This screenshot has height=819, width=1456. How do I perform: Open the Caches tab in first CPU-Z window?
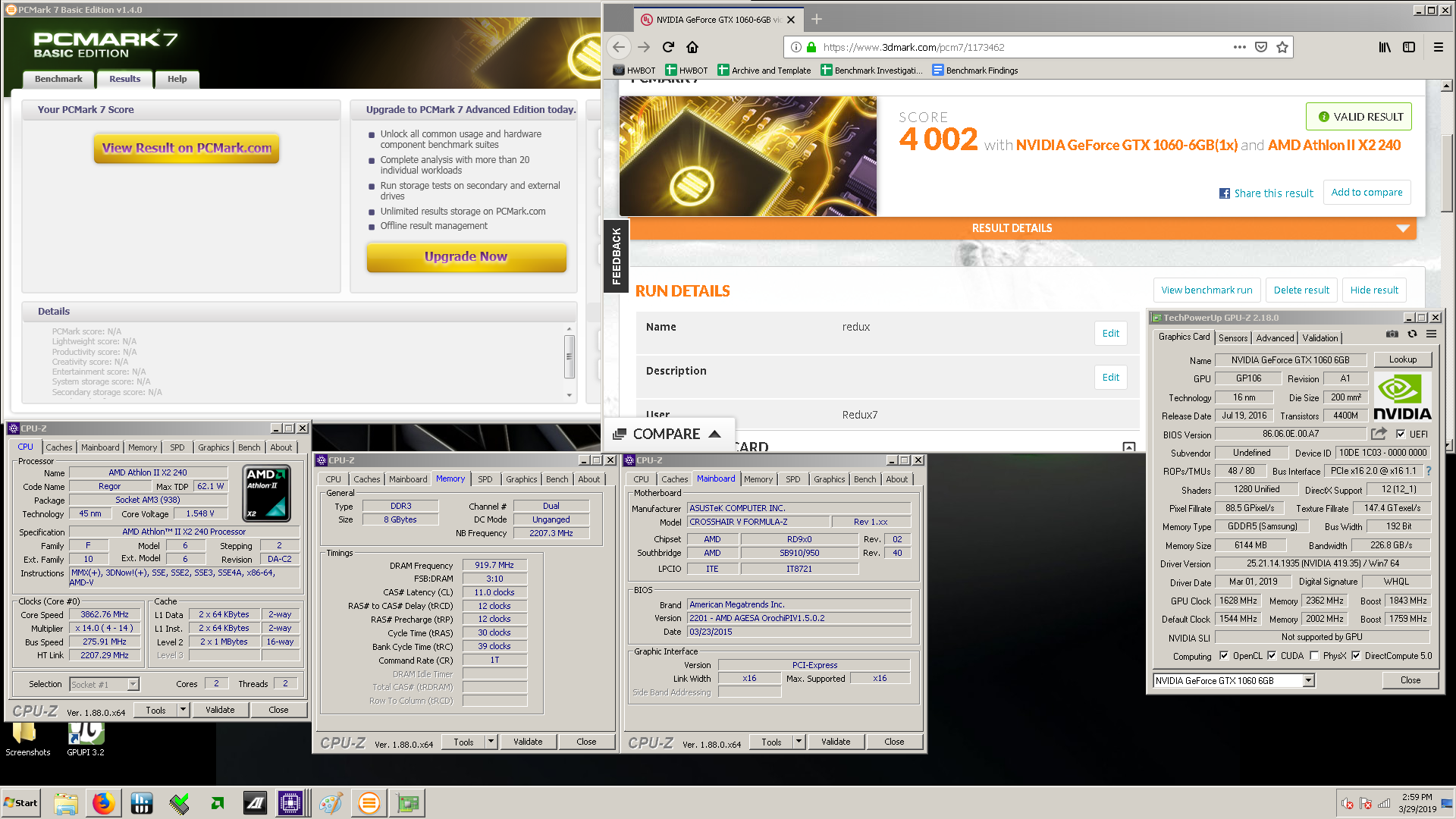point(58,447)
